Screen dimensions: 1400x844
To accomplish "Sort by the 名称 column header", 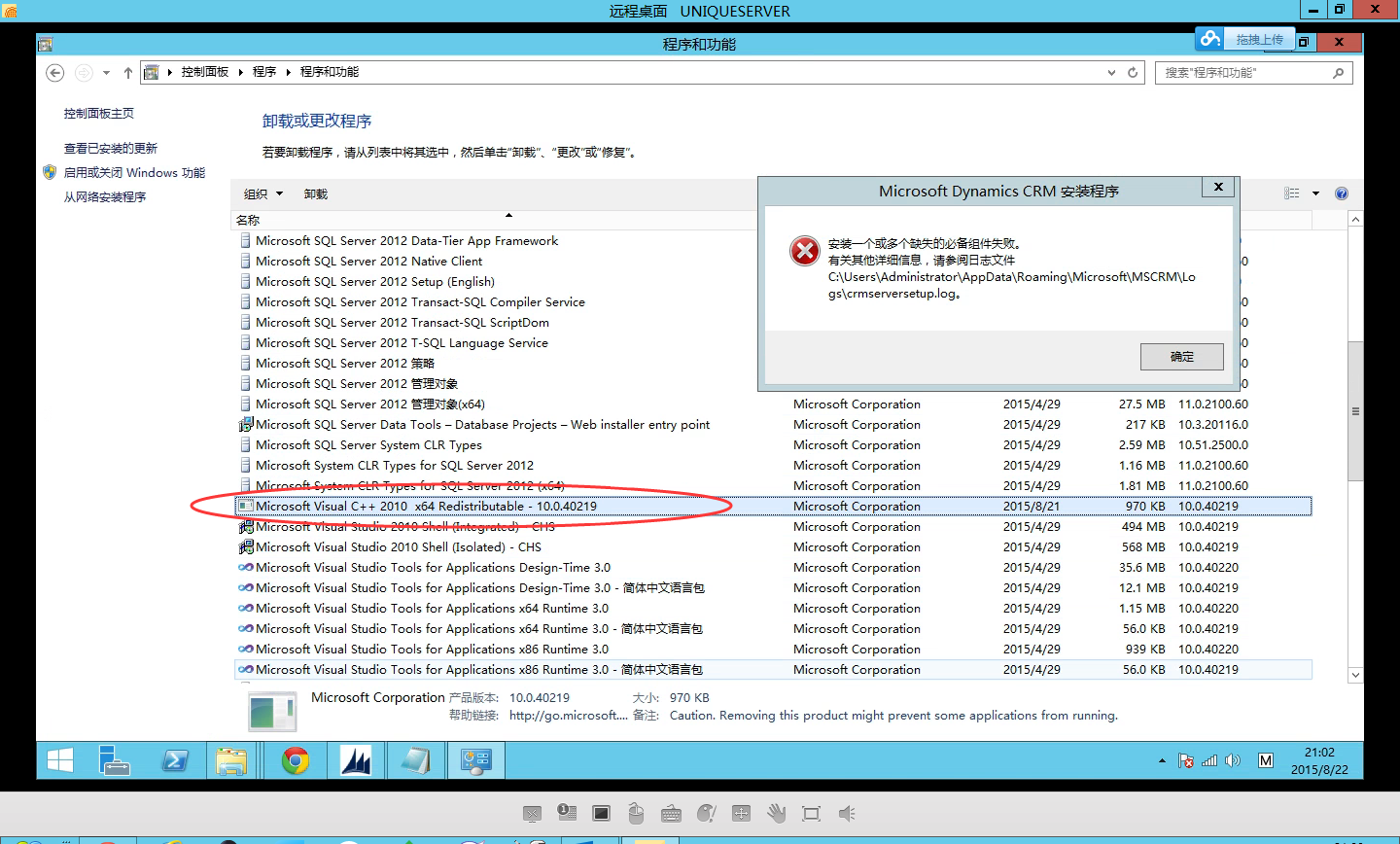I will point(248,220).
